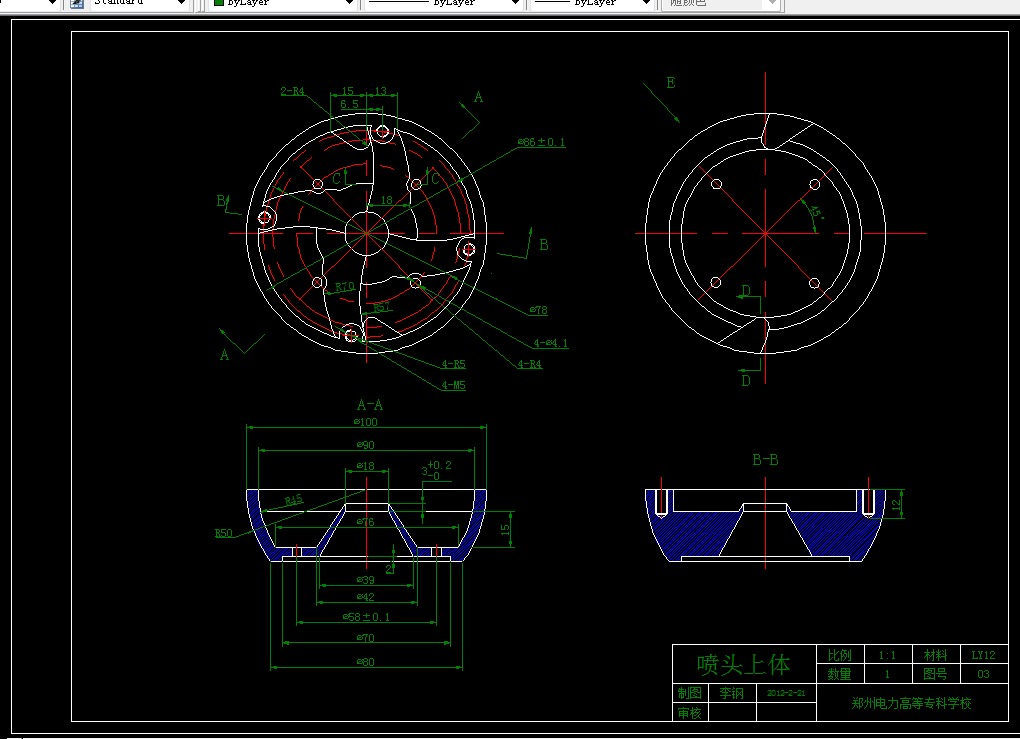Select the title 喷头上体 in title block
The height and width of the screenshot is (739, 1020).
pyautogui.click(x=744, y=664)
